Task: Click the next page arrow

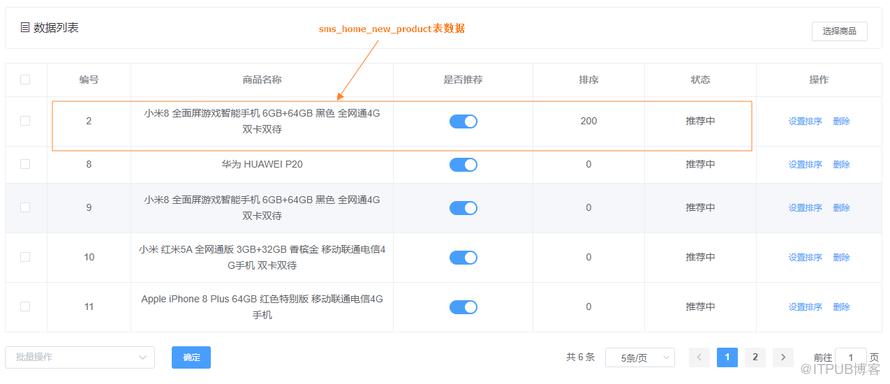Action: click(783, 357)
